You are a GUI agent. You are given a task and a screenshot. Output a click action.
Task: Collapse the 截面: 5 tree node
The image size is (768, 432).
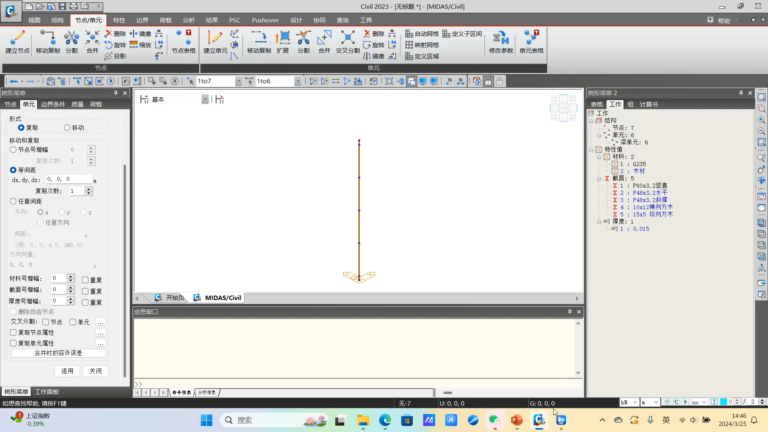[x=599, y=178]
